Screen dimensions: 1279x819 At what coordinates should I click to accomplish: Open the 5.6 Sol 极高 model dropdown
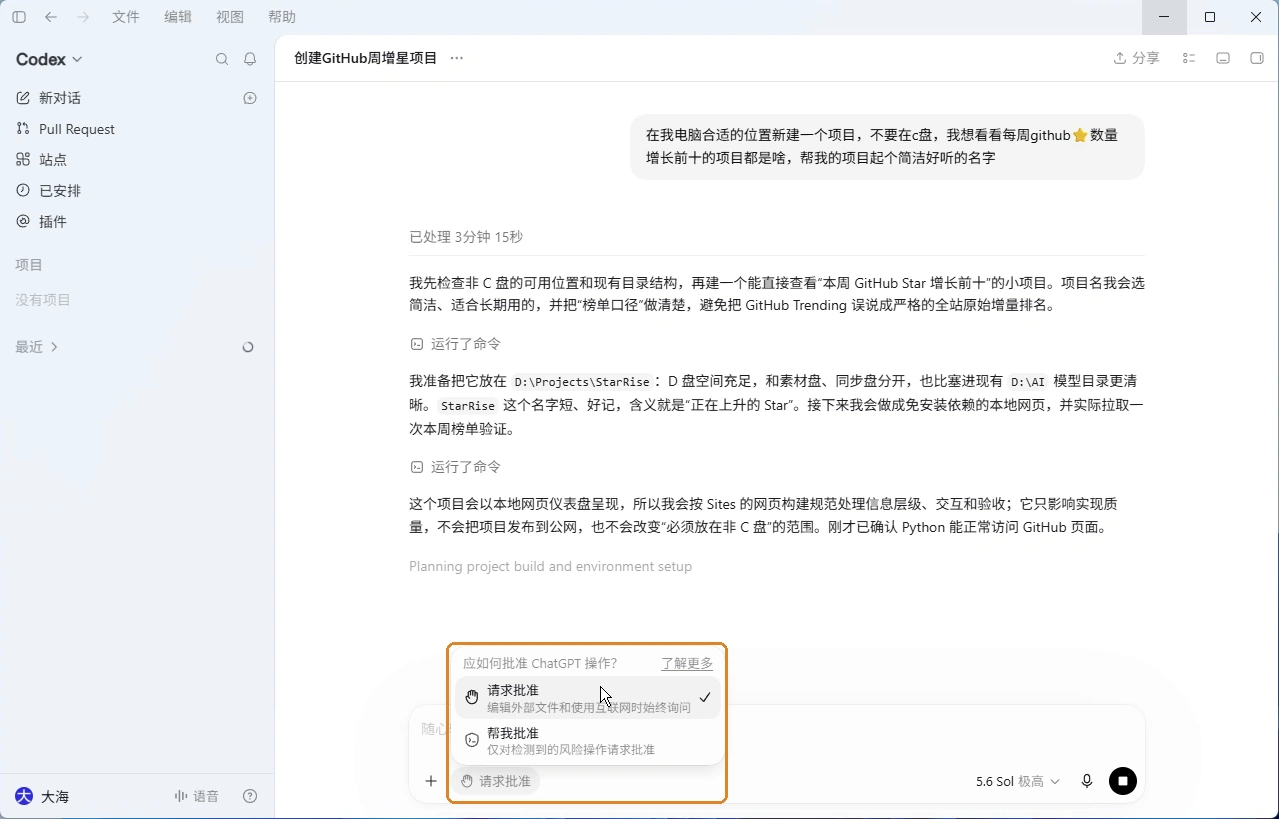click(1017, 781)
